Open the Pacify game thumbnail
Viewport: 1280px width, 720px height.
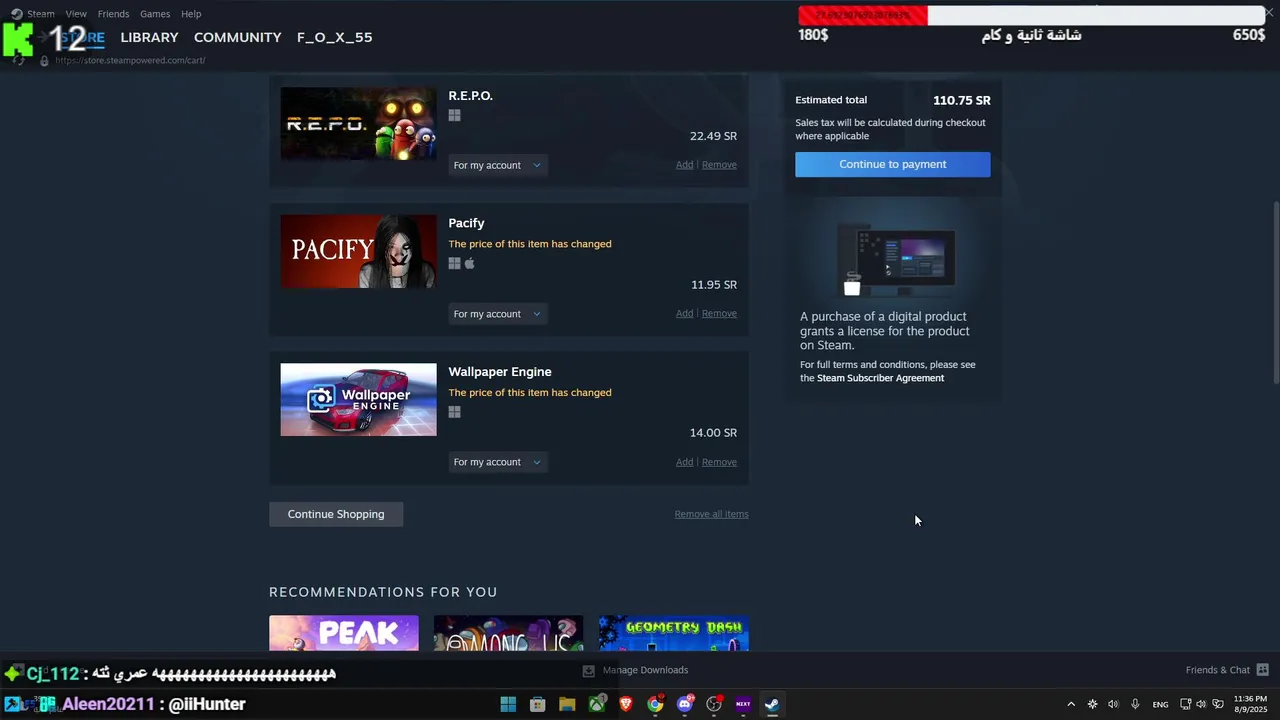[358, 251]
